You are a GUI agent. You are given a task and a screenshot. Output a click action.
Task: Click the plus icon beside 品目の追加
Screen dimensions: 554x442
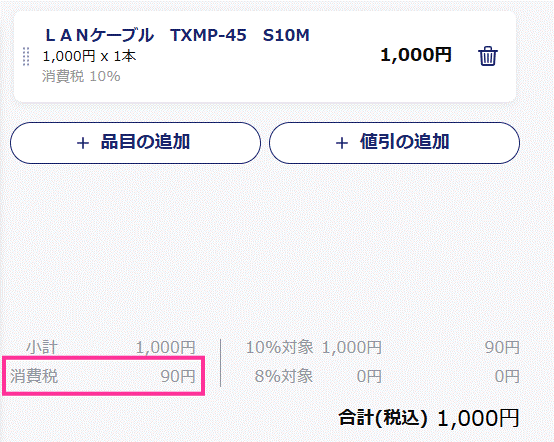83,143
